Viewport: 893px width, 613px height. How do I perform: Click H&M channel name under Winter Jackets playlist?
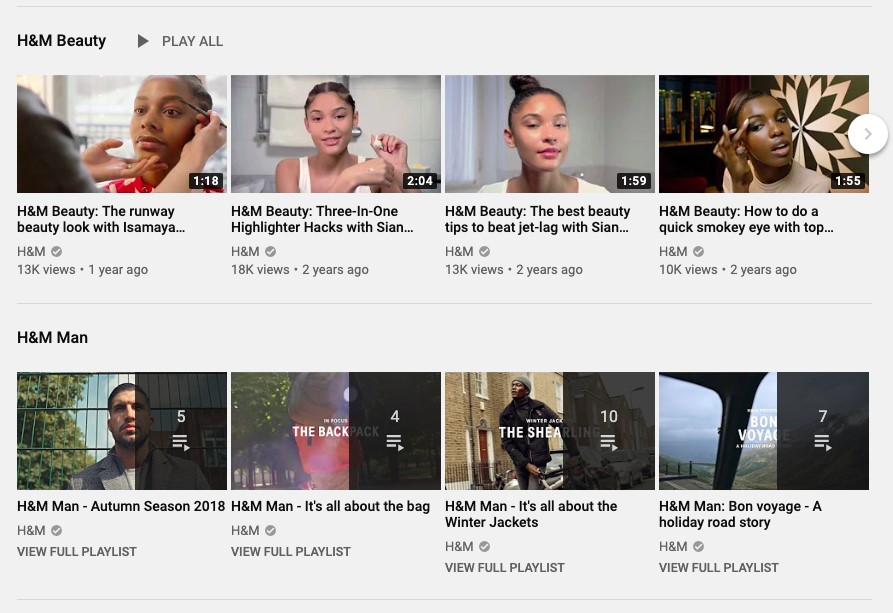pos(459,546)
